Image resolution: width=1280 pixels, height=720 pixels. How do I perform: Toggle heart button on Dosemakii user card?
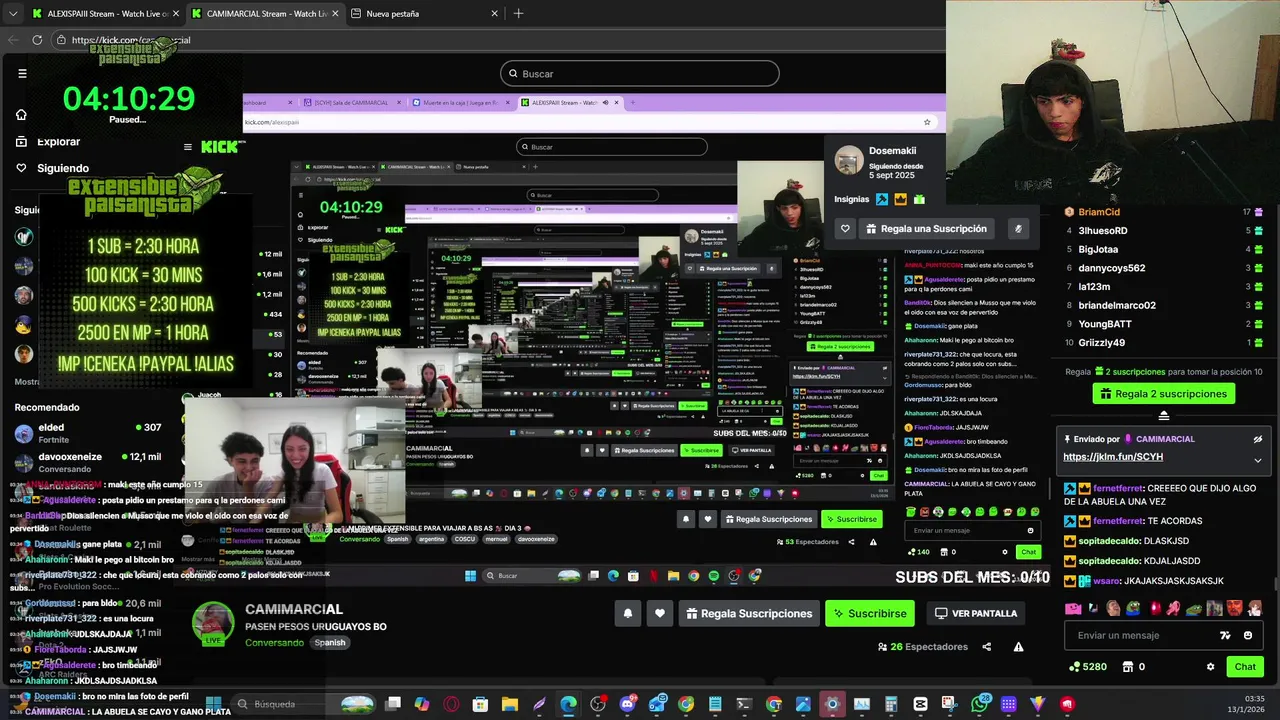(845, 229)
